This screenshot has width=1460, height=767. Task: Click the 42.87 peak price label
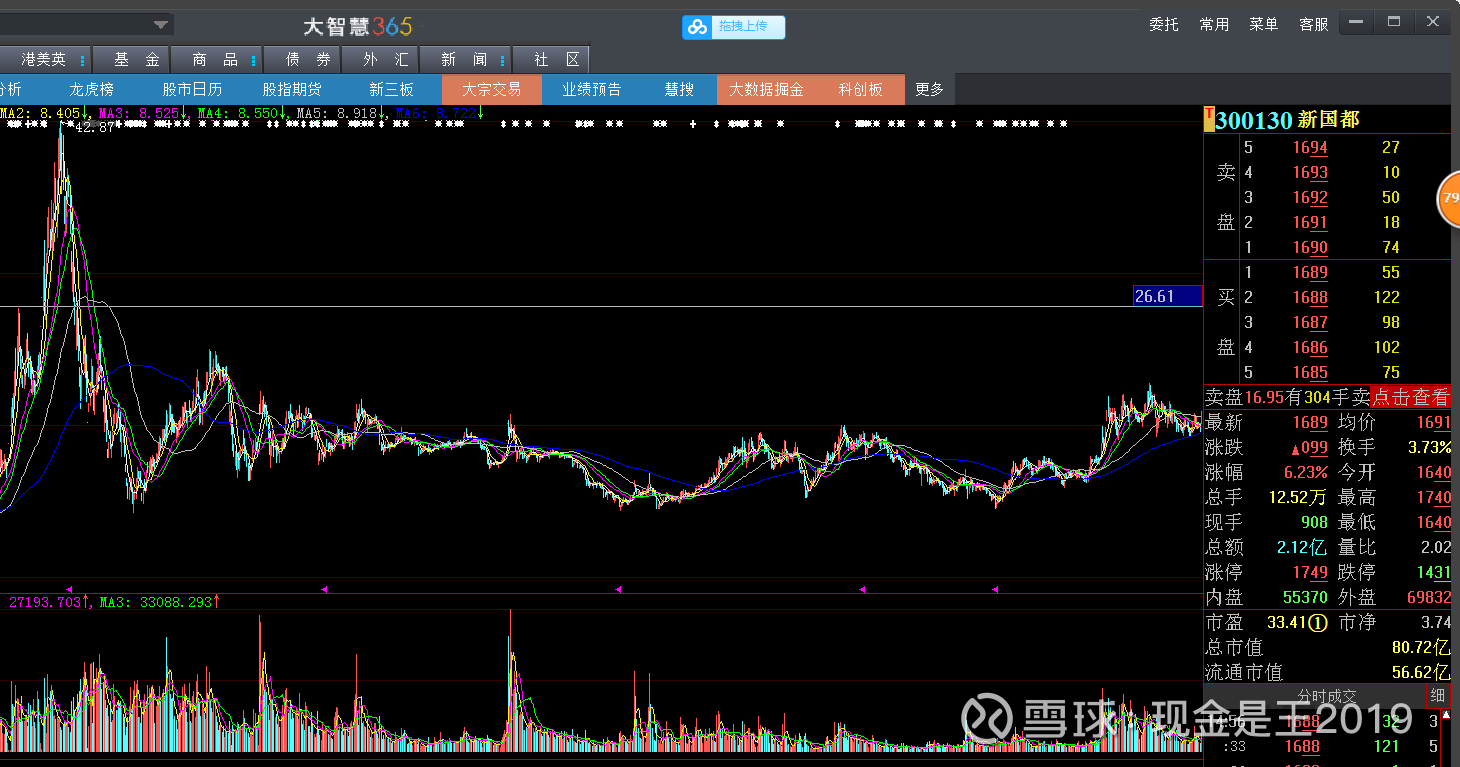(x=93, y=127)
